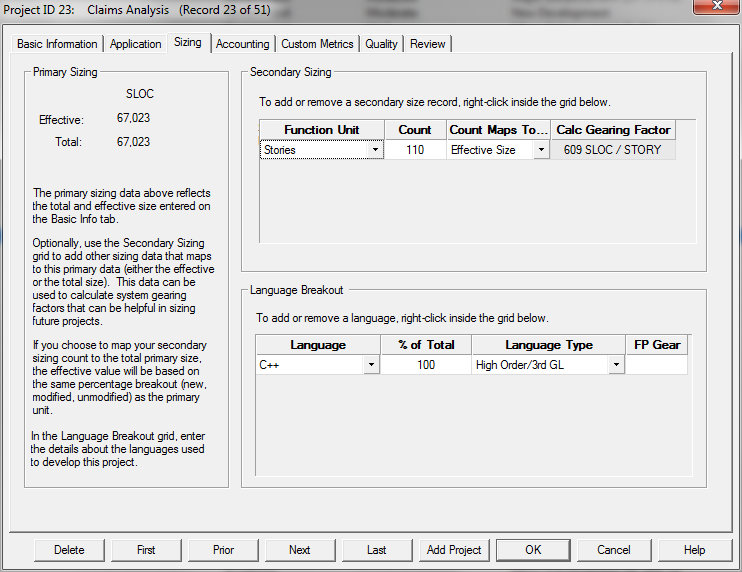742x572 pixels.
Task: Confirm with the OK button
Action: 533,550
